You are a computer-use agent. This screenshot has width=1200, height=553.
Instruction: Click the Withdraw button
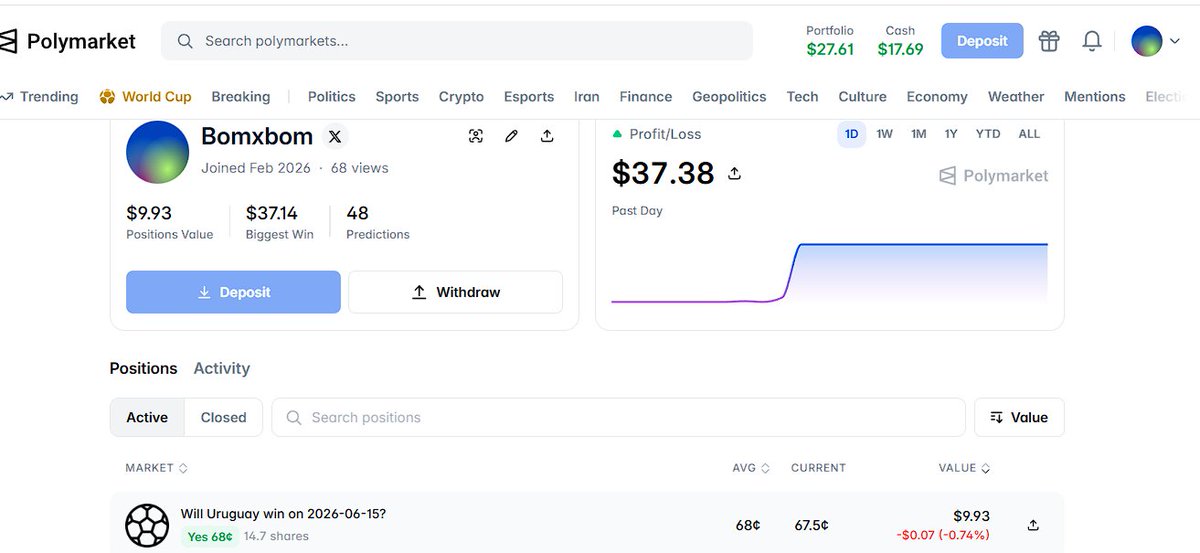click(455, 292)
